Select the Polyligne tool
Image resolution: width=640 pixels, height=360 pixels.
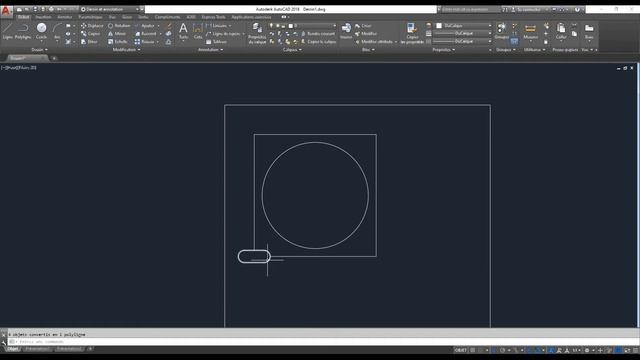tap(23, 31)
